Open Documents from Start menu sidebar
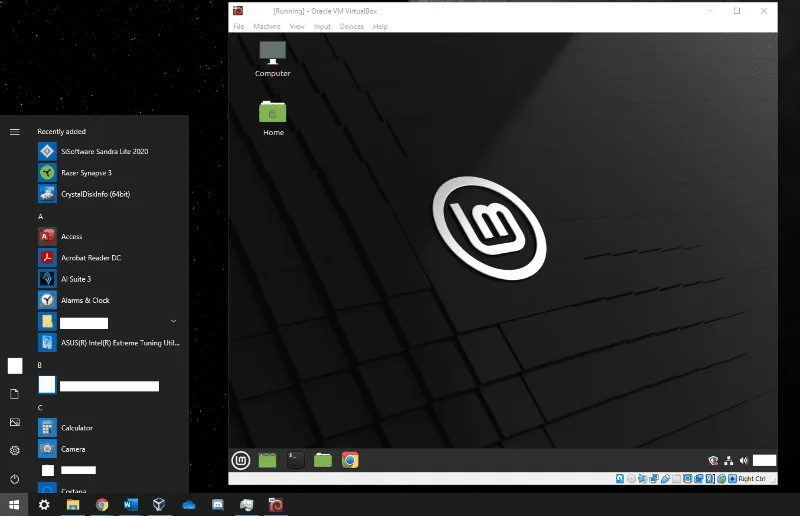The image size is (800, 516). [x=15, y=394]
